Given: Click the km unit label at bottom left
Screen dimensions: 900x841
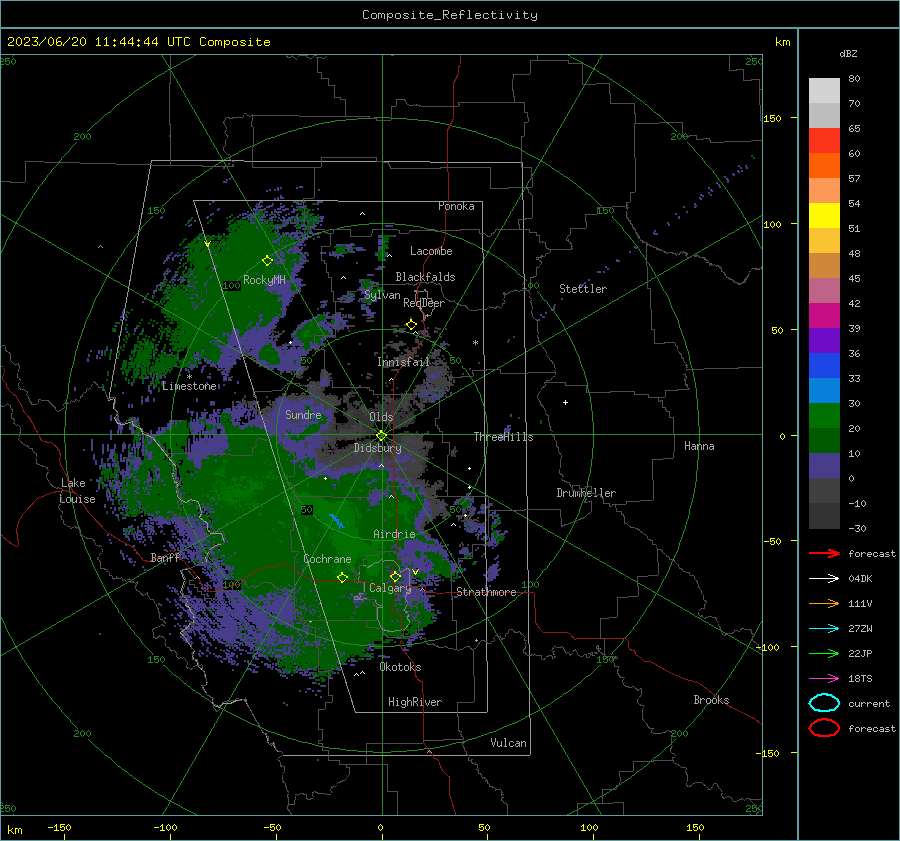Looking at the screenshot, I should (x=14, y=830).
